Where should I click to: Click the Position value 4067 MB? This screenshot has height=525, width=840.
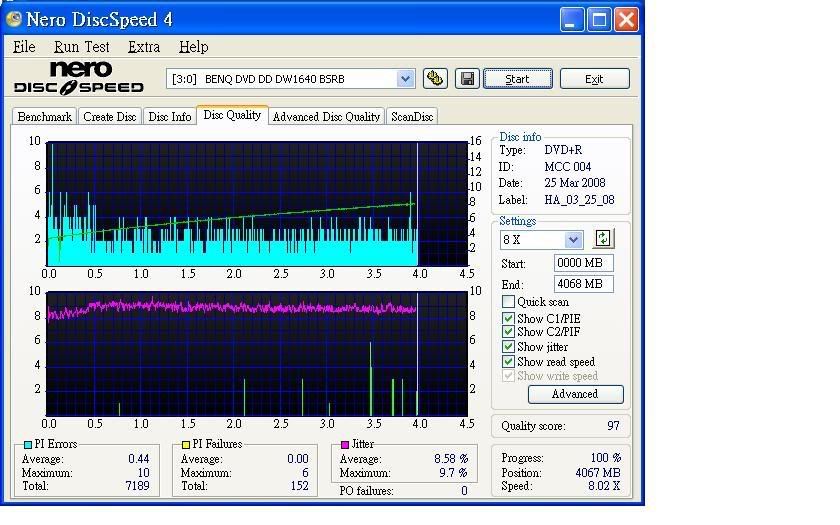click(x=598, y=472)
